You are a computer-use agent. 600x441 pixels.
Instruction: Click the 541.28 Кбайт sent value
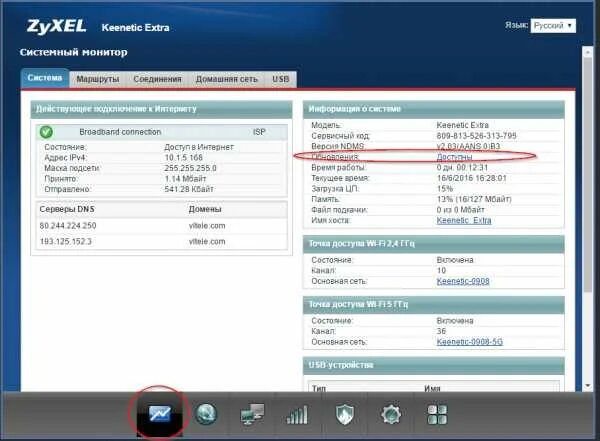tap(189, 189)
